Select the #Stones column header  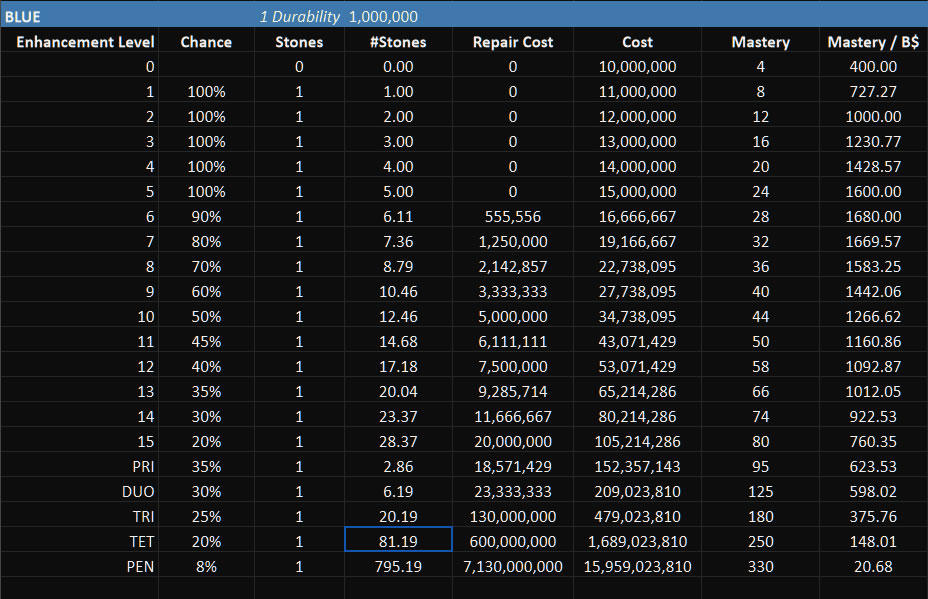point(398,42)
